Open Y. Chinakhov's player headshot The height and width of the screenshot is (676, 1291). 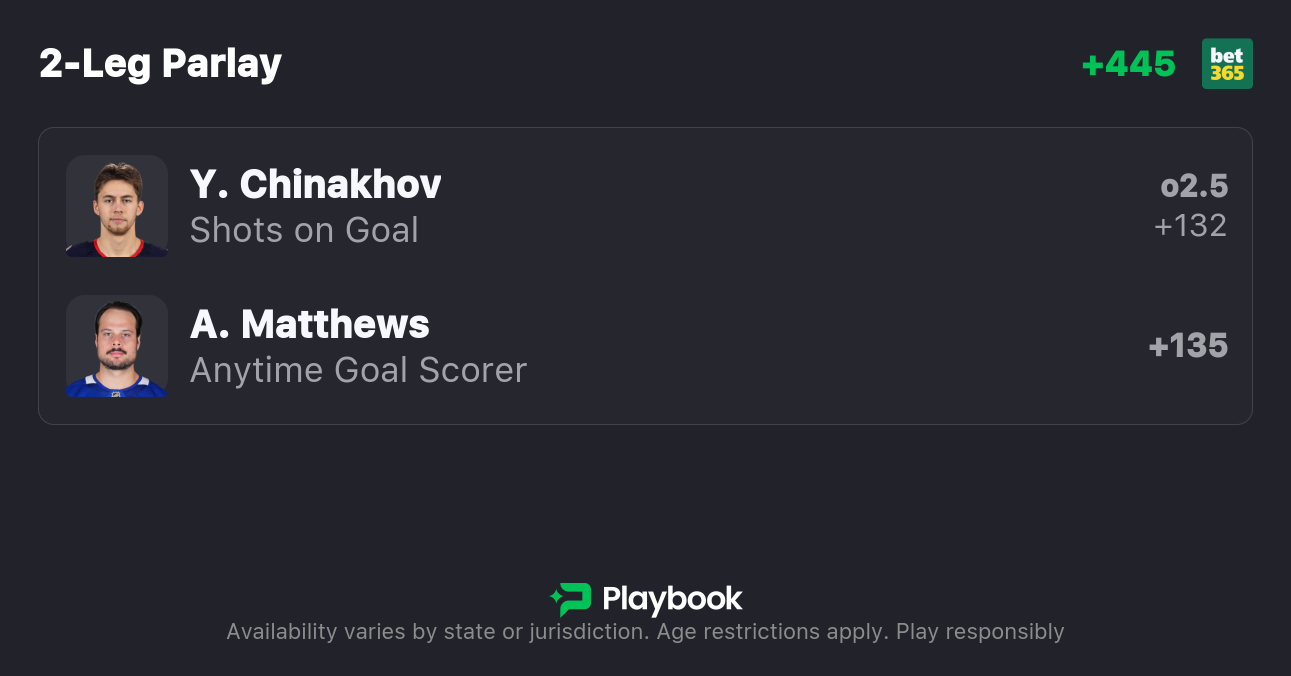pos(117,206)
